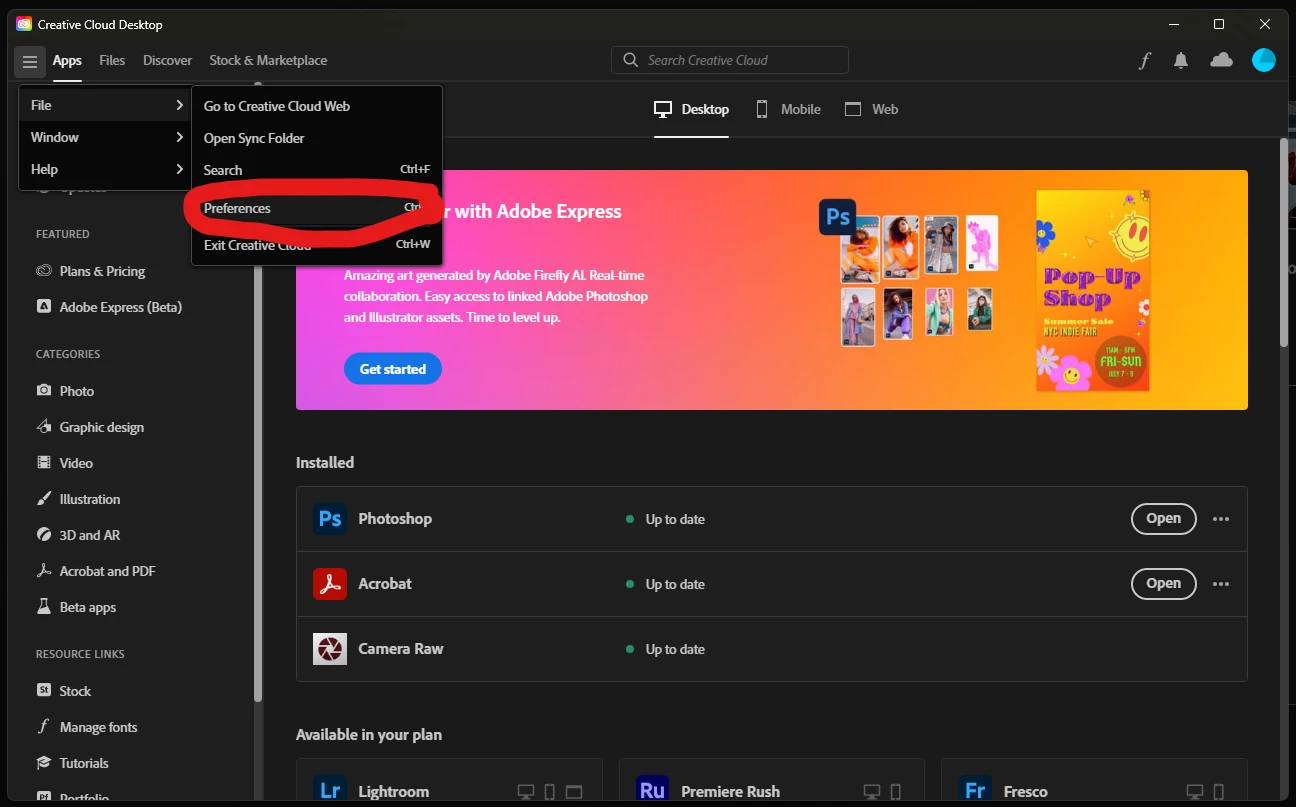The width and height of the screenshot is (1296, 807).
Task: Click the Pop-Up Shop banner thumbnail
Action: tap(1093, 290)
